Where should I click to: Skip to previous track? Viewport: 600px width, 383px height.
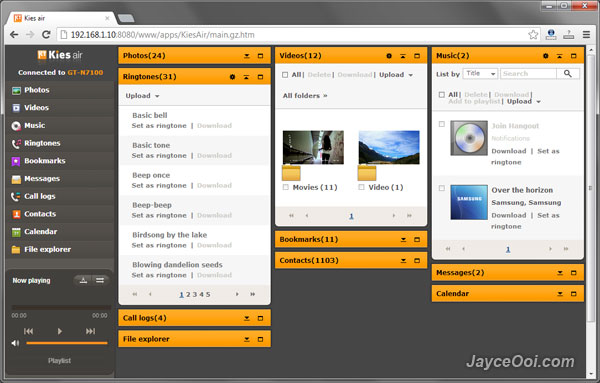[28, 331]
